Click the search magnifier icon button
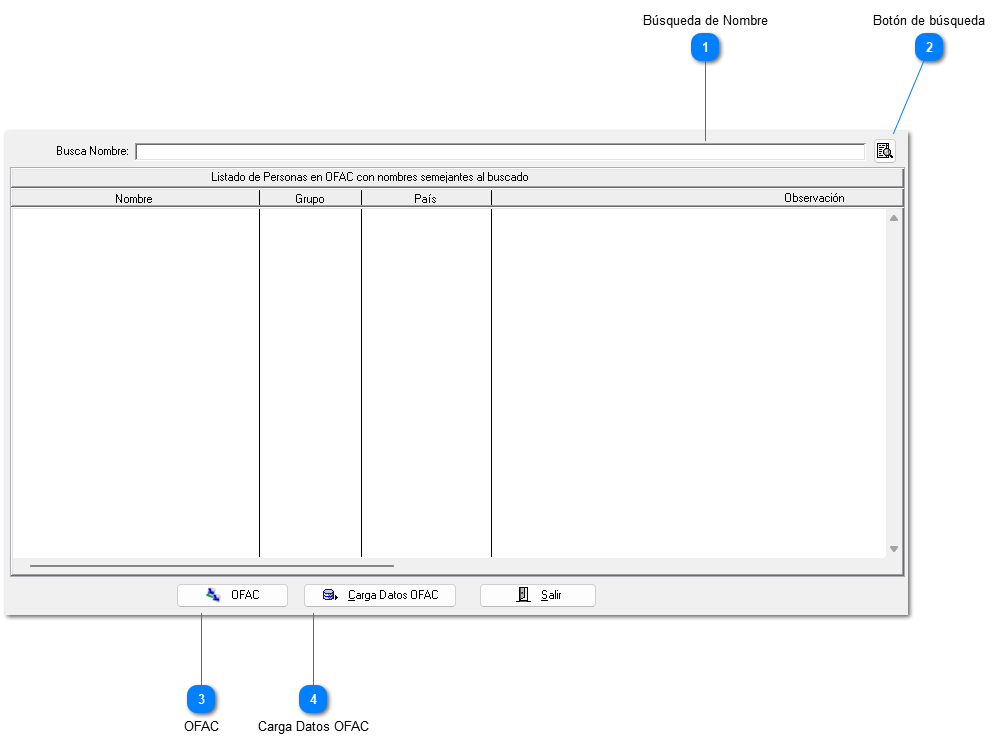1001x750 pixels. 884,151
